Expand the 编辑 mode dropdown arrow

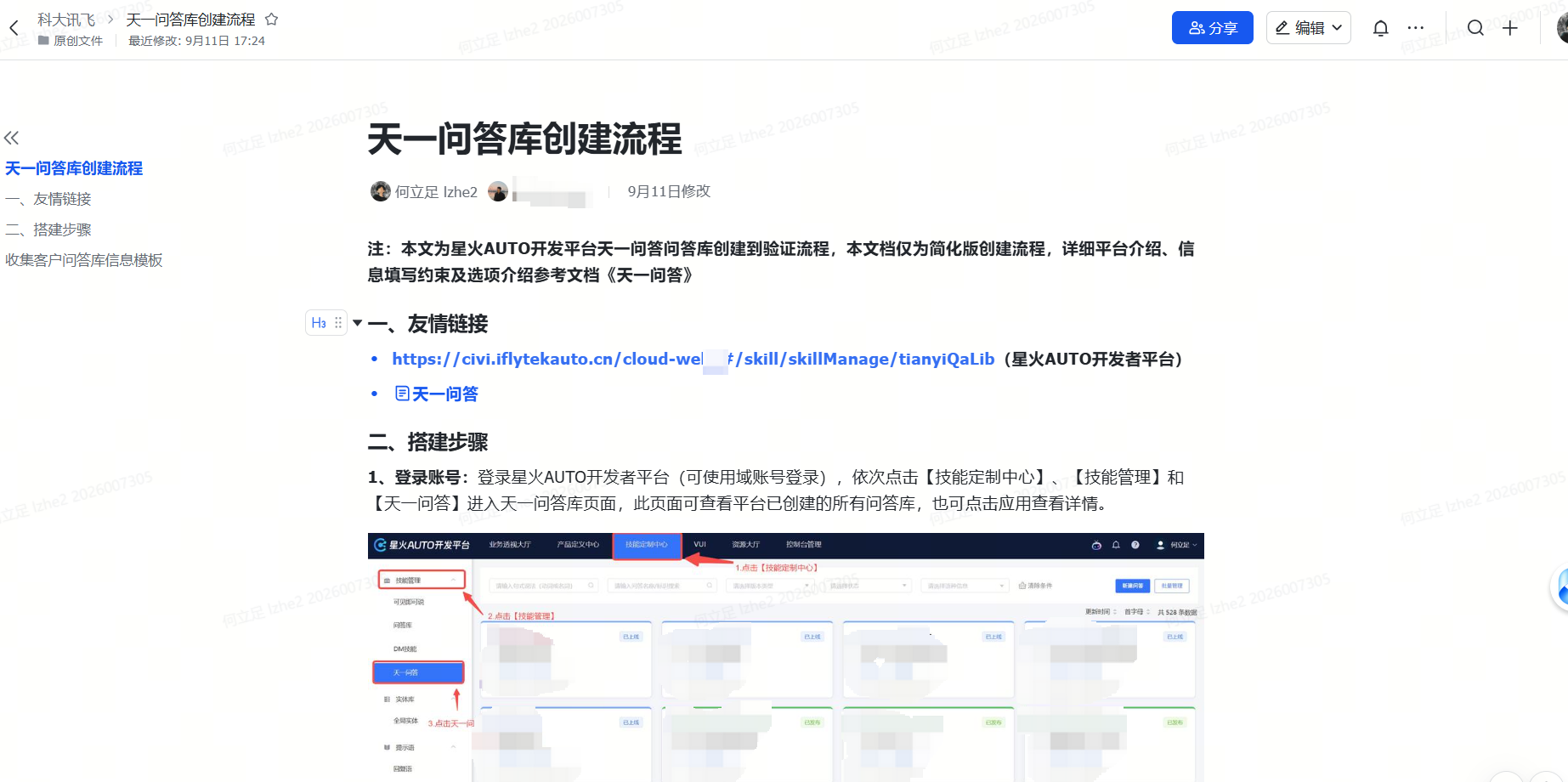pos(1338,27)
